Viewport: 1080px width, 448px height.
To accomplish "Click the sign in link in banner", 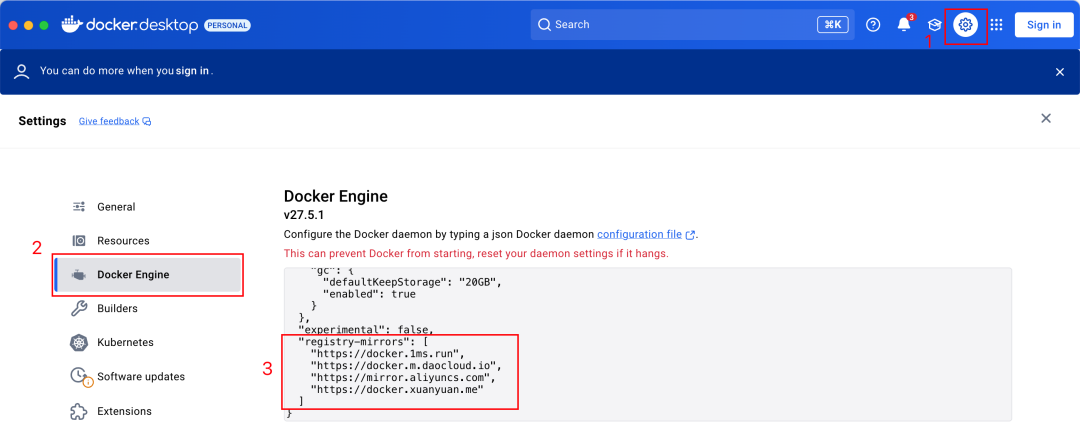I will pyautogui.click(x=192, y=70).
